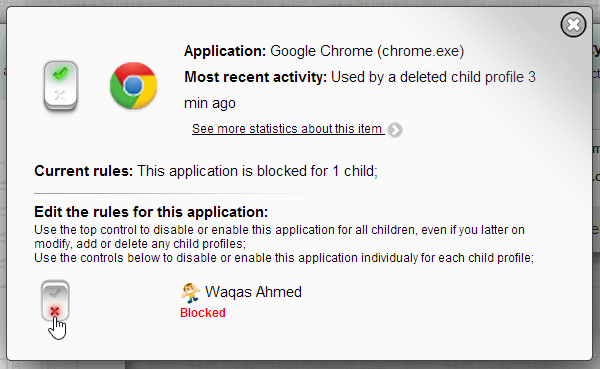Image resolution: width=600 pixels, height=369 pixels.
Task: Click the Most recent activity: label
Action: pyautogui.click(x=256, y=77)
